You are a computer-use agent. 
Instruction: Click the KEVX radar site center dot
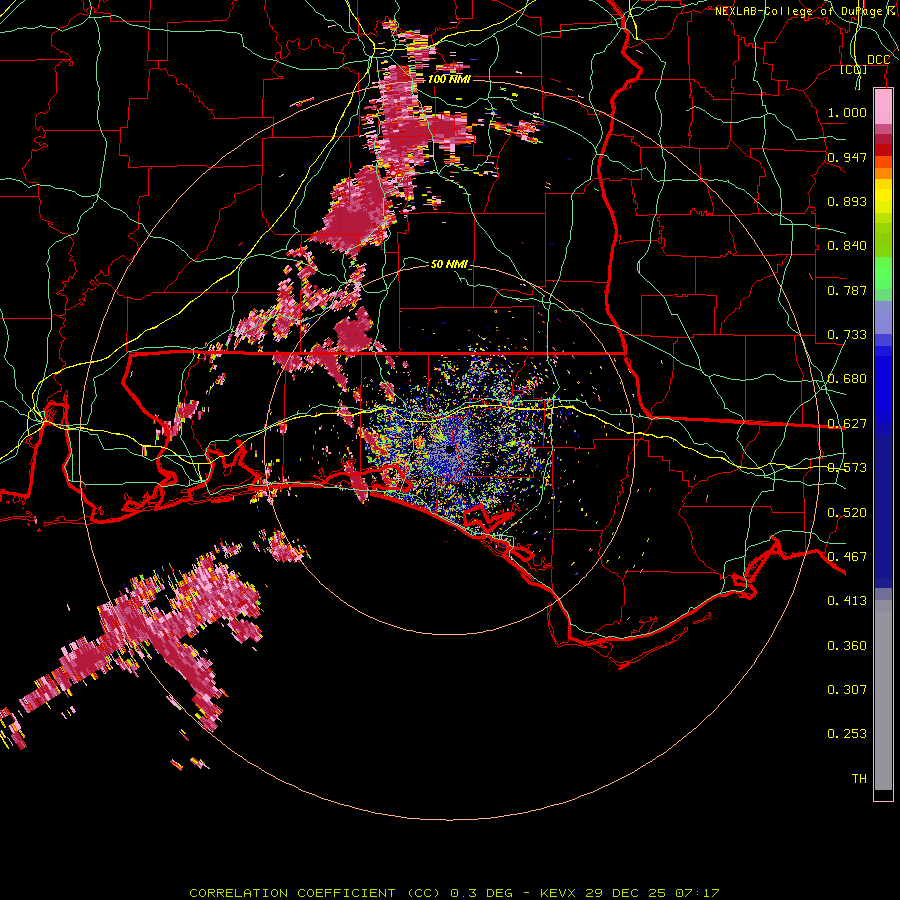(x=449, y=449)
